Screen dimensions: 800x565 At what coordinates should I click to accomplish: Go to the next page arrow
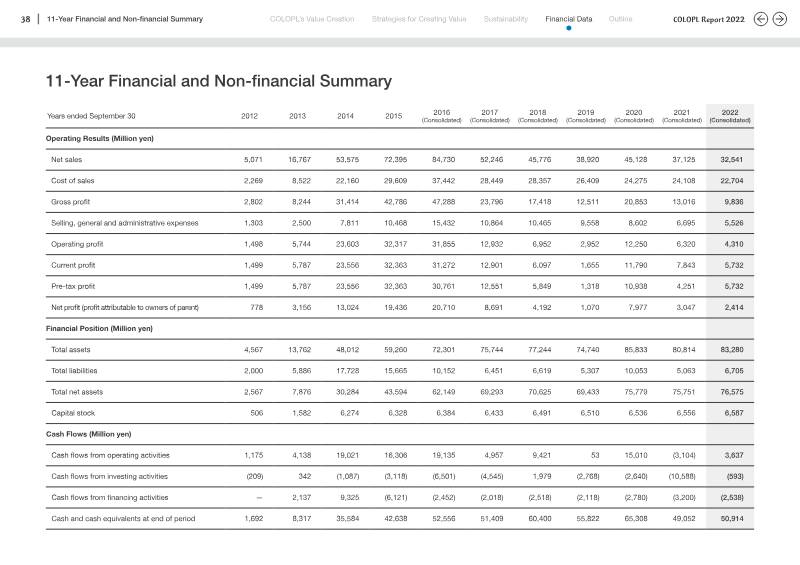(780, 19)
